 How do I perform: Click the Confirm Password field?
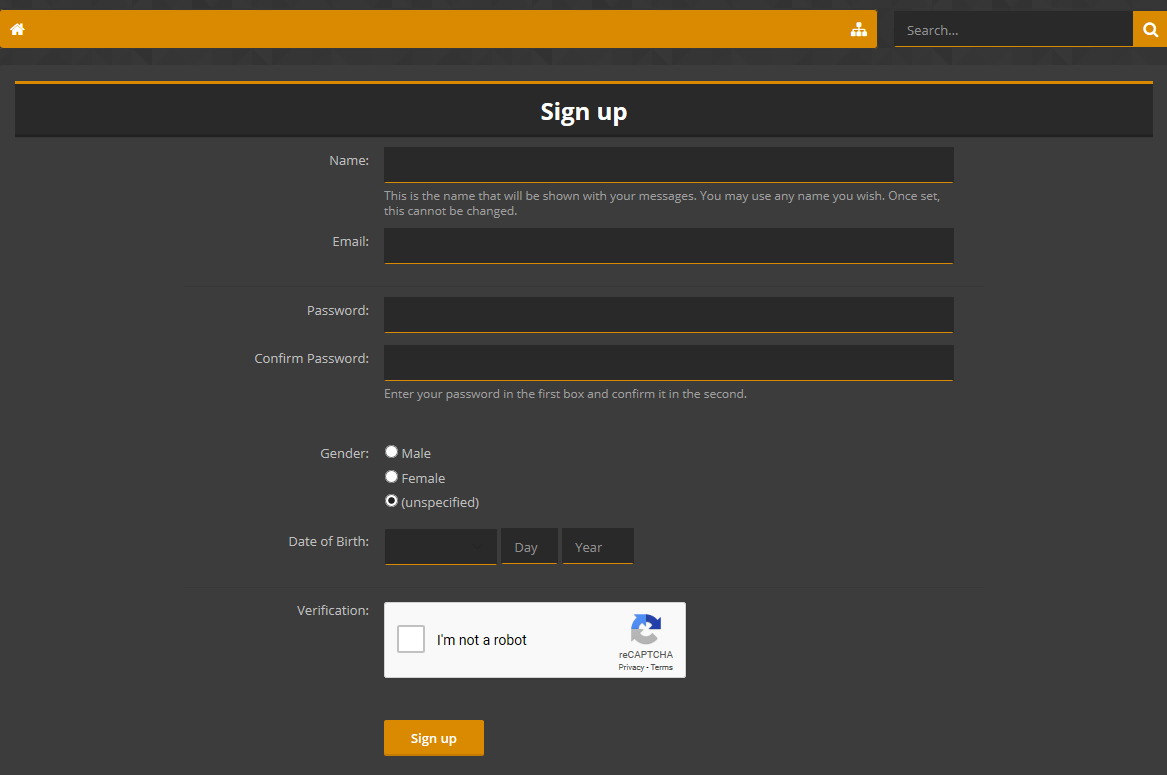coord(668,363)
